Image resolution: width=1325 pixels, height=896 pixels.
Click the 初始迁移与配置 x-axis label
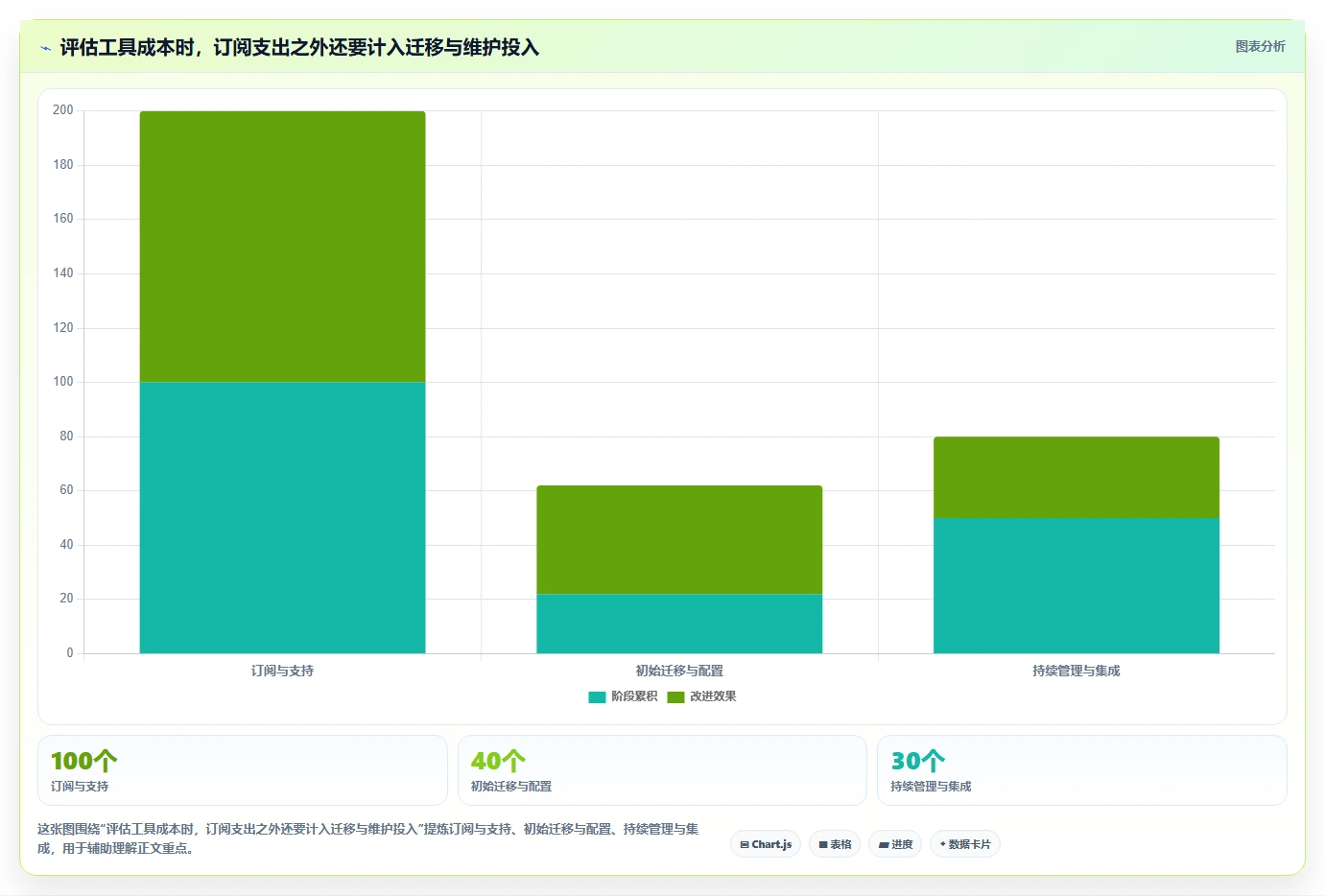coord(679,671)
